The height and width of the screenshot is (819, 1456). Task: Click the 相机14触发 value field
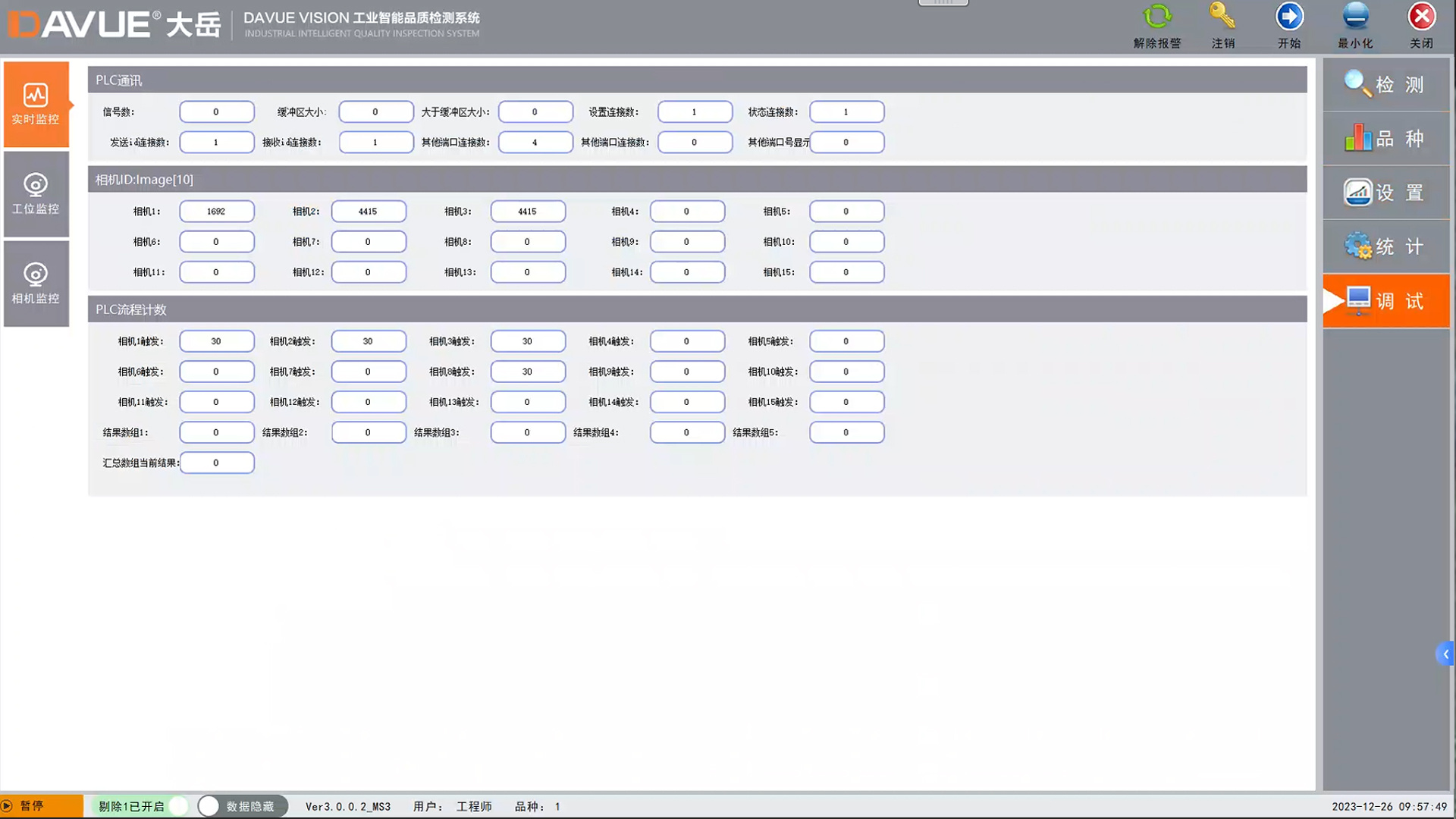click(687, 402)
